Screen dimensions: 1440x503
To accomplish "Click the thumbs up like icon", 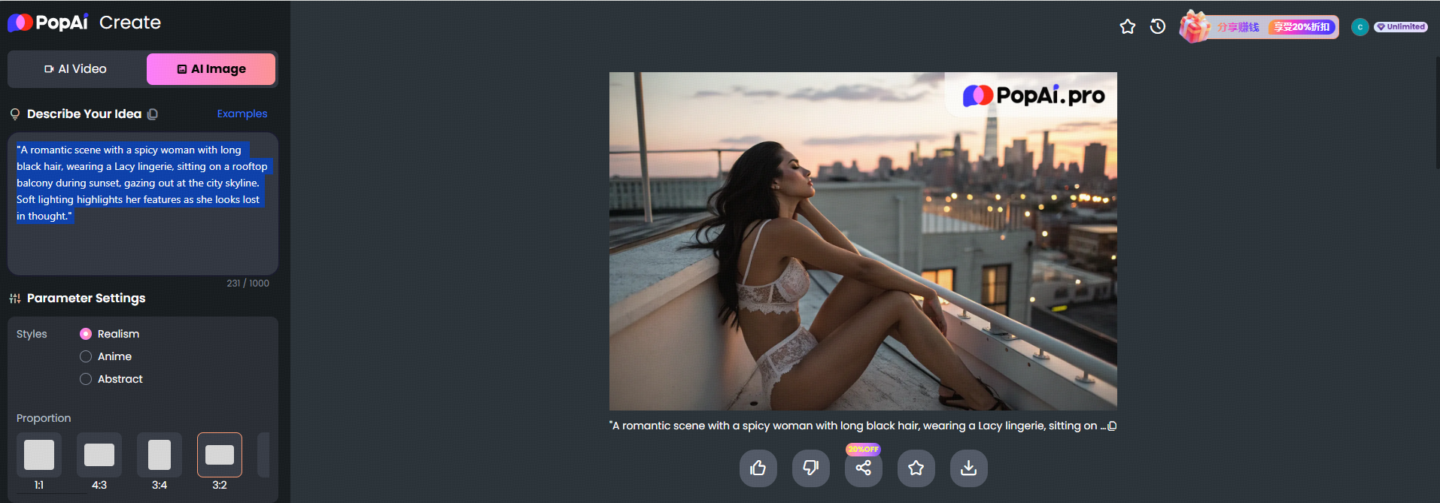I will (758, 468).
